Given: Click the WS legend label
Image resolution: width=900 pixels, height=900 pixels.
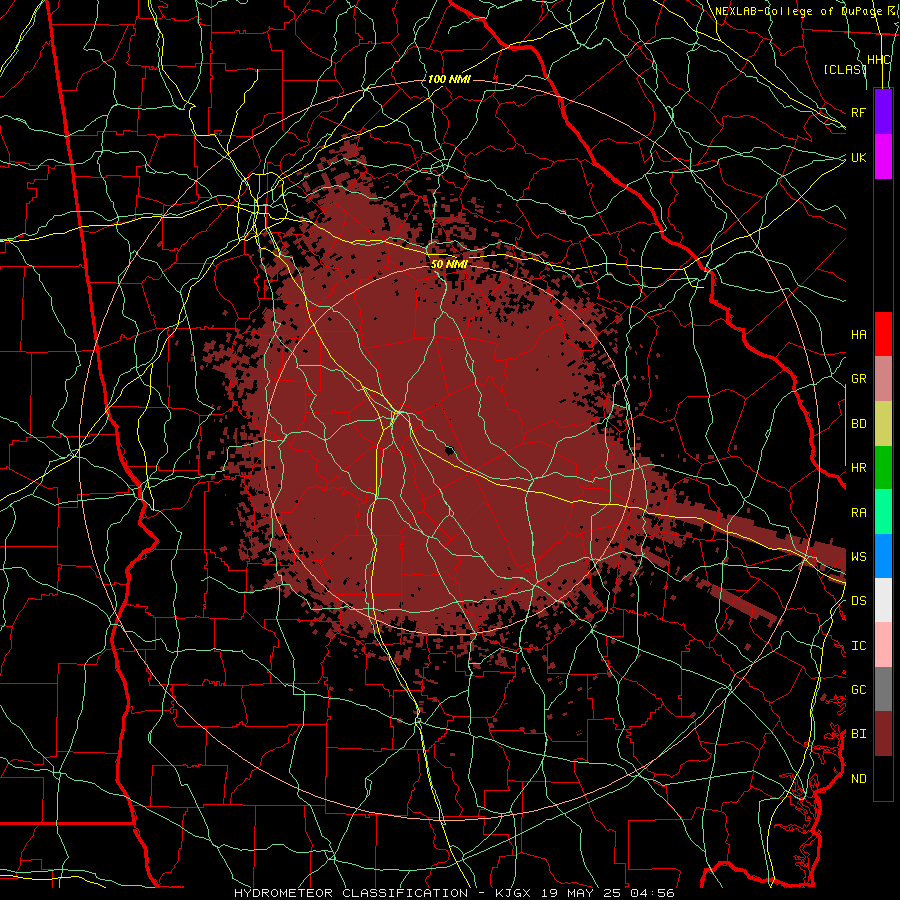Looking at the screenshot, I should pos(858,556).
